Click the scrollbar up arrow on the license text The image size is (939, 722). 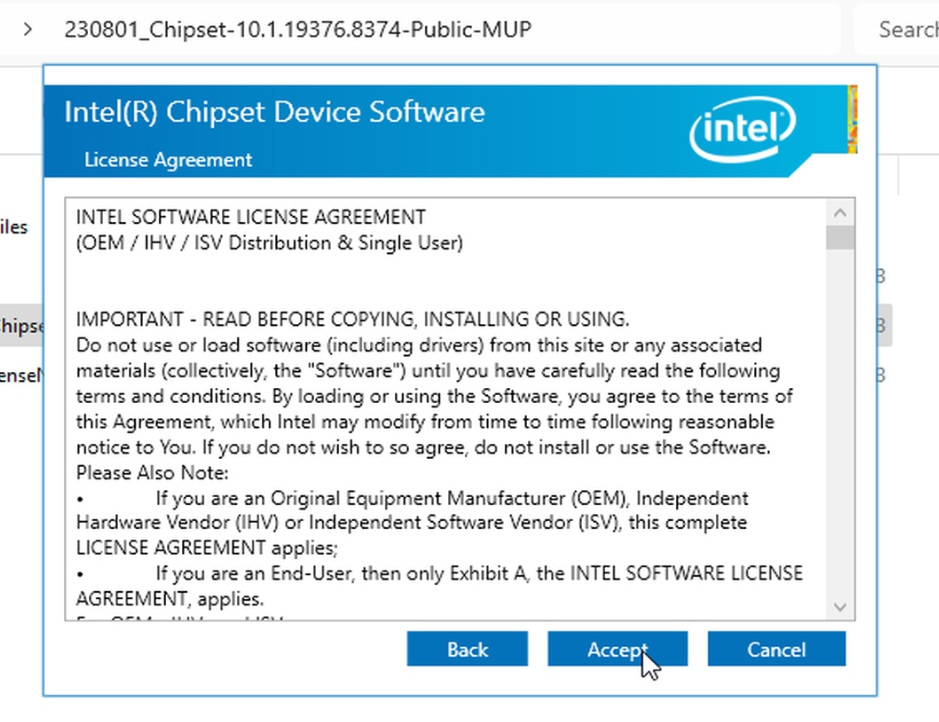[839, 210]
